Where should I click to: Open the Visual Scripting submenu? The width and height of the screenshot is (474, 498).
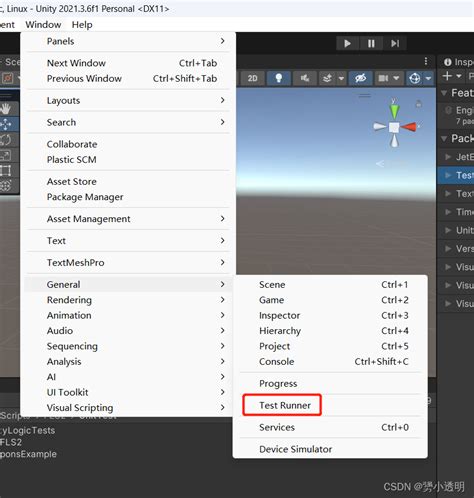pyautogui.click(x=128, y=408)
